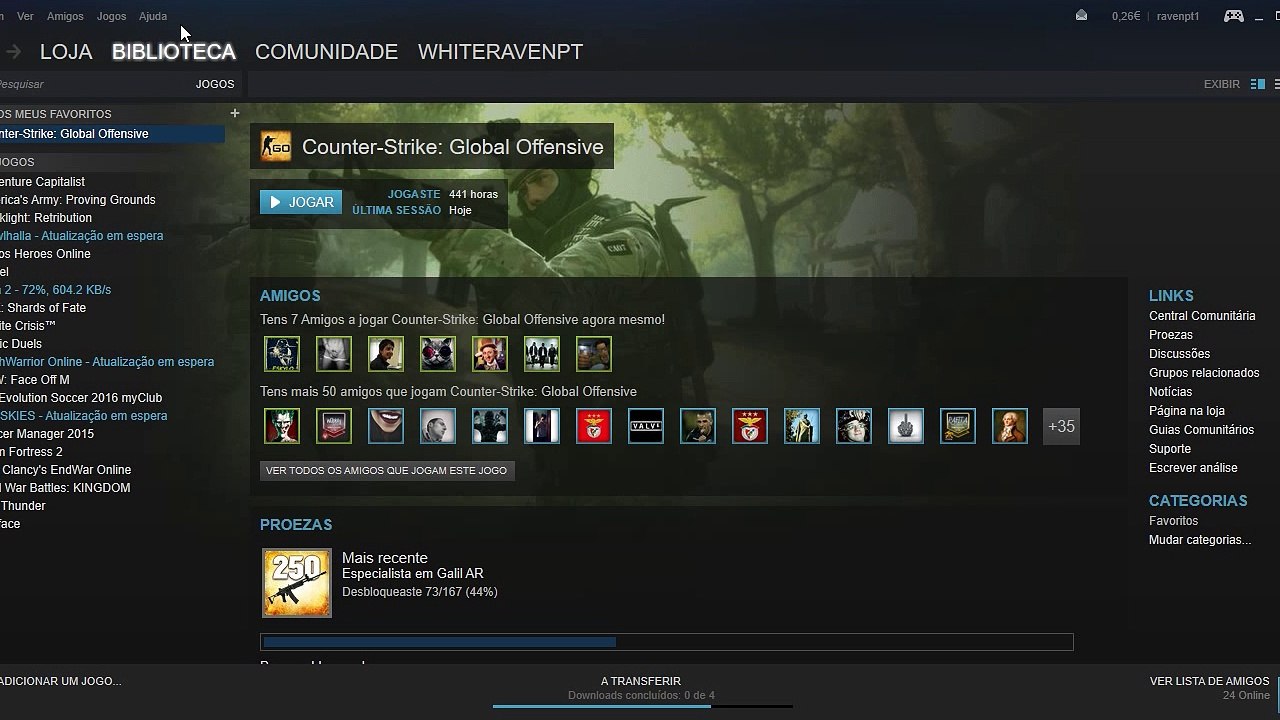Viewport: 1280px width, 720px height.
Task: Open friend avatar with middle finger hand
Action: point(906,426)
